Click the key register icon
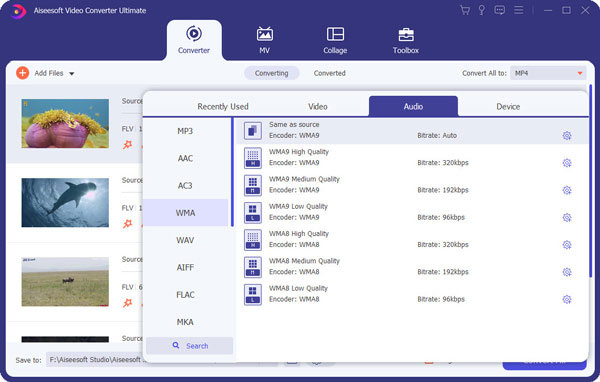This screenshot has width=600, height=382. pos(482,10)
